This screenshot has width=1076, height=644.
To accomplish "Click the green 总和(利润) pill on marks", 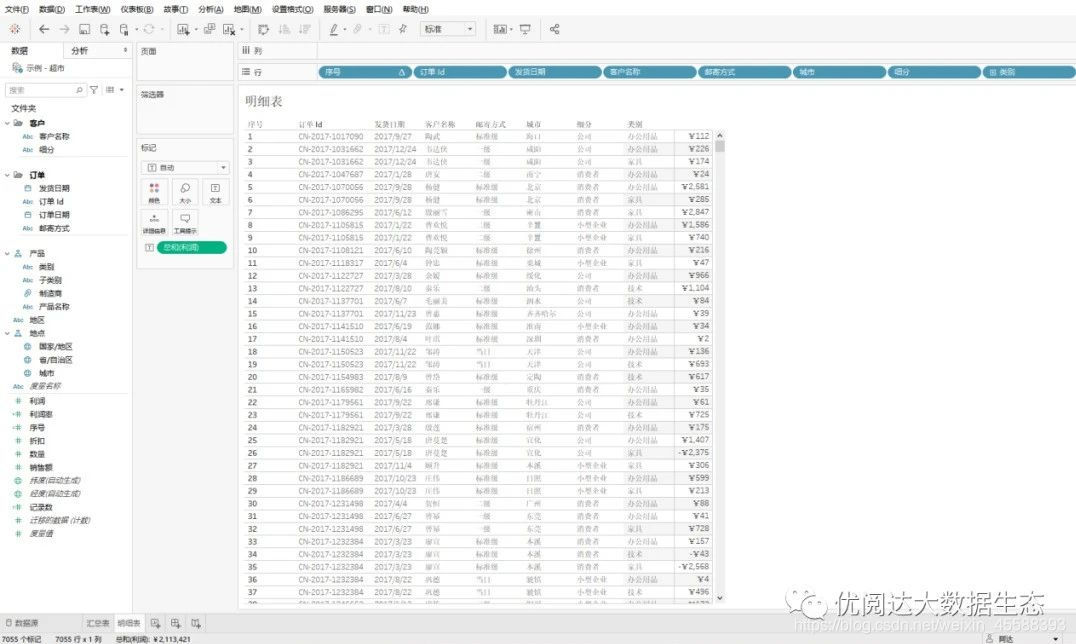I will (x=191, y=247).
